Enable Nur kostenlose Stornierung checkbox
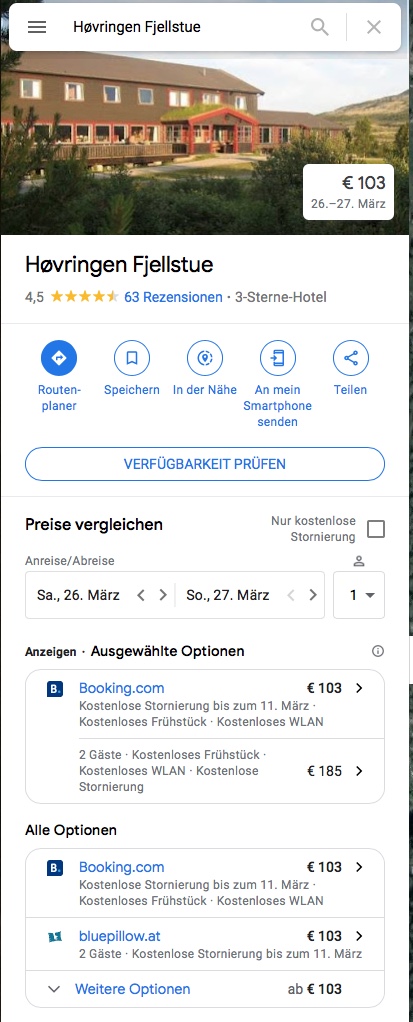This screenshot has height=1022, width=413. pyautogui.click(x=376, y=529)
